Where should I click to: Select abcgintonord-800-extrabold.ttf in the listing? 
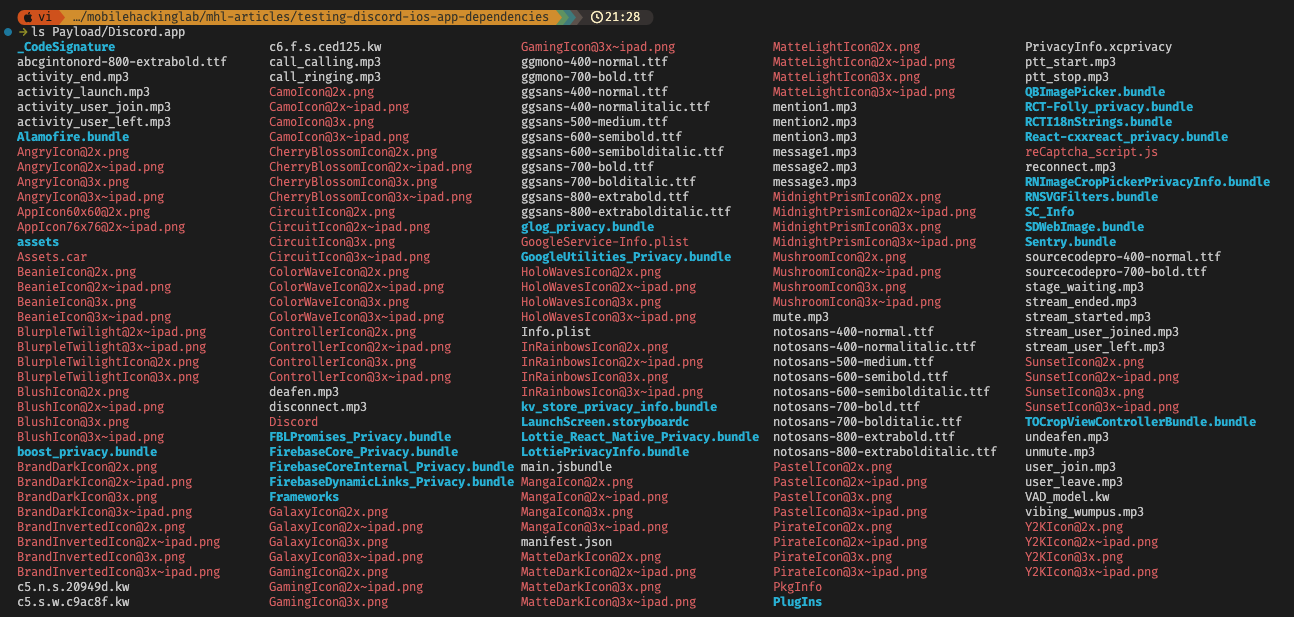click(122, 62)
